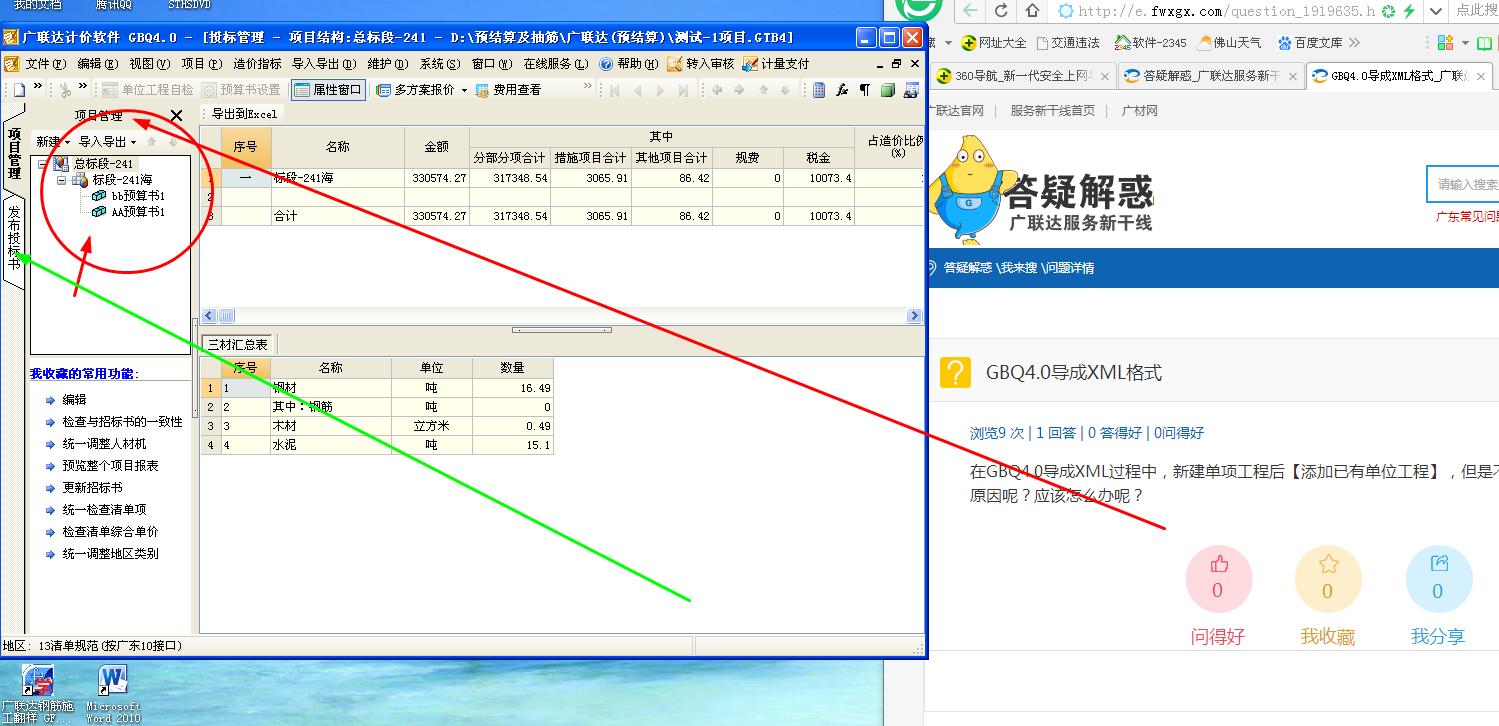Collapse the 总标段-241 tree node
Image resolution: width=1499 pixels, height=726 pixels.
tap(43, 164)
